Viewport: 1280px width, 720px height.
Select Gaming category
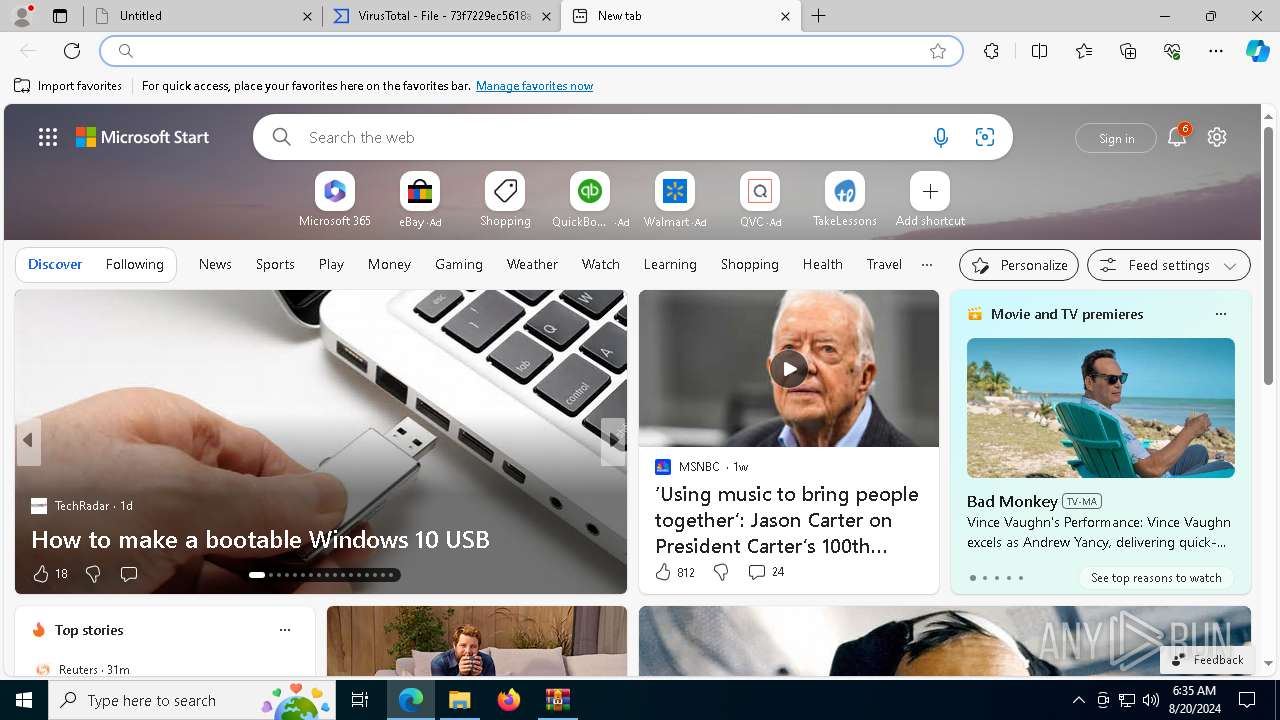pos(459,264)
